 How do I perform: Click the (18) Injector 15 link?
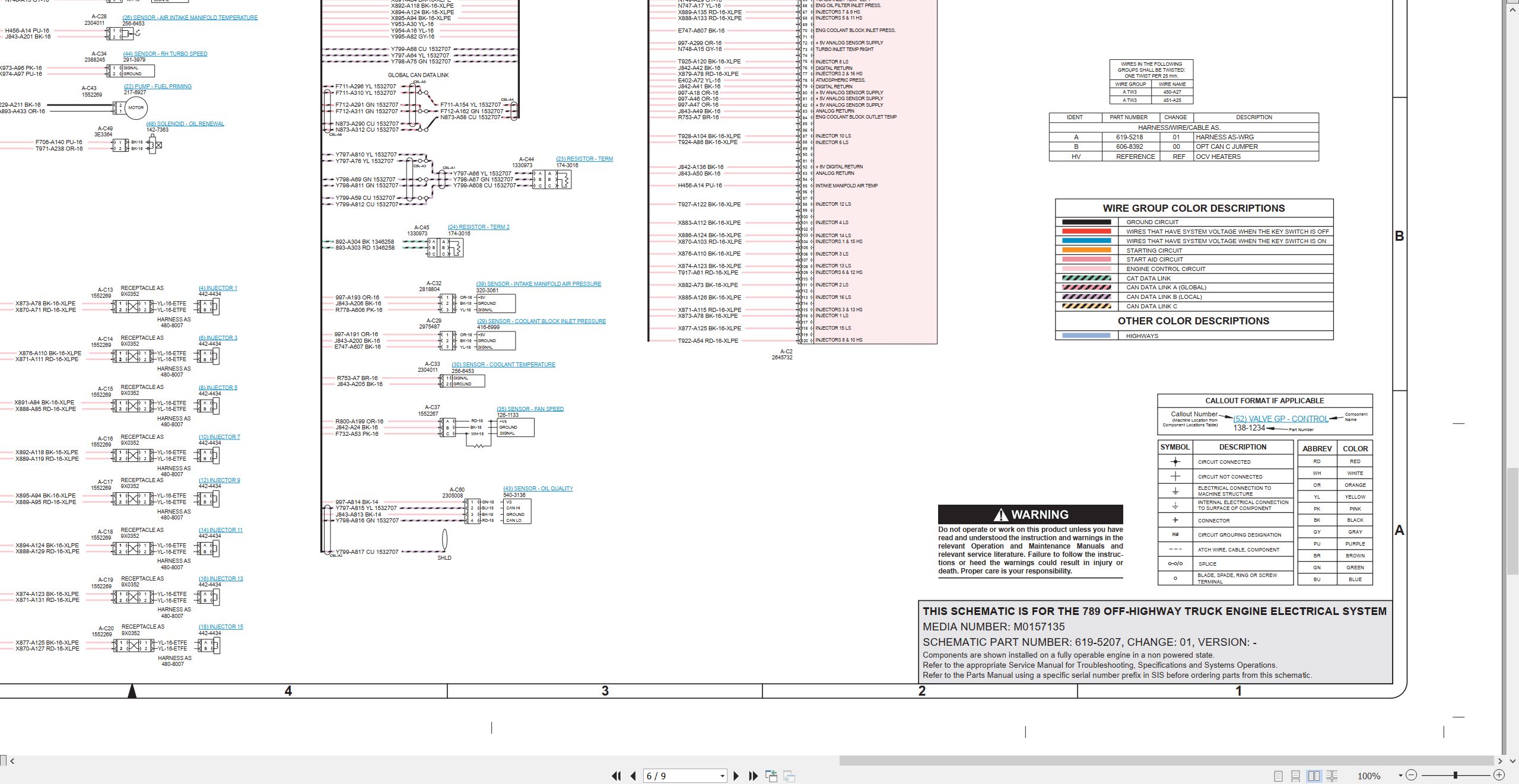pos(221,627)
